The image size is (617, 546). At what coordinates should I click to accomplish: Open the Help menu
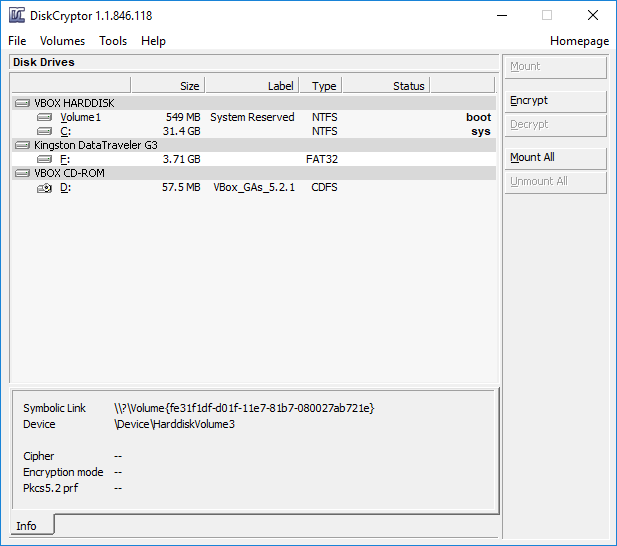[x=153, y=41]
